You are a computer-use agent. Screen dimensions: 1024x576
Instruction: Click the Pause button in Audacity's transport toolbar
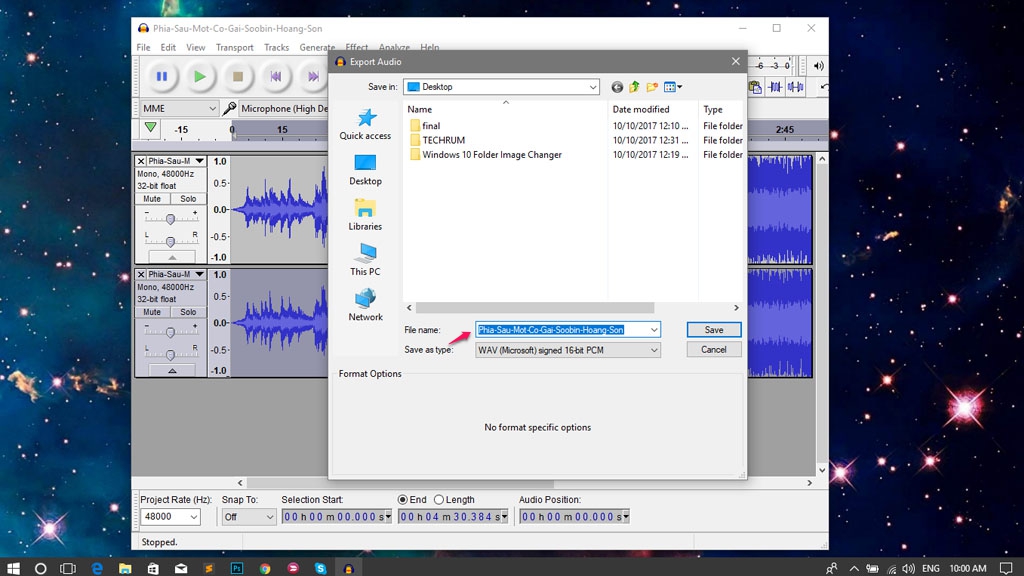pos(161,77)
